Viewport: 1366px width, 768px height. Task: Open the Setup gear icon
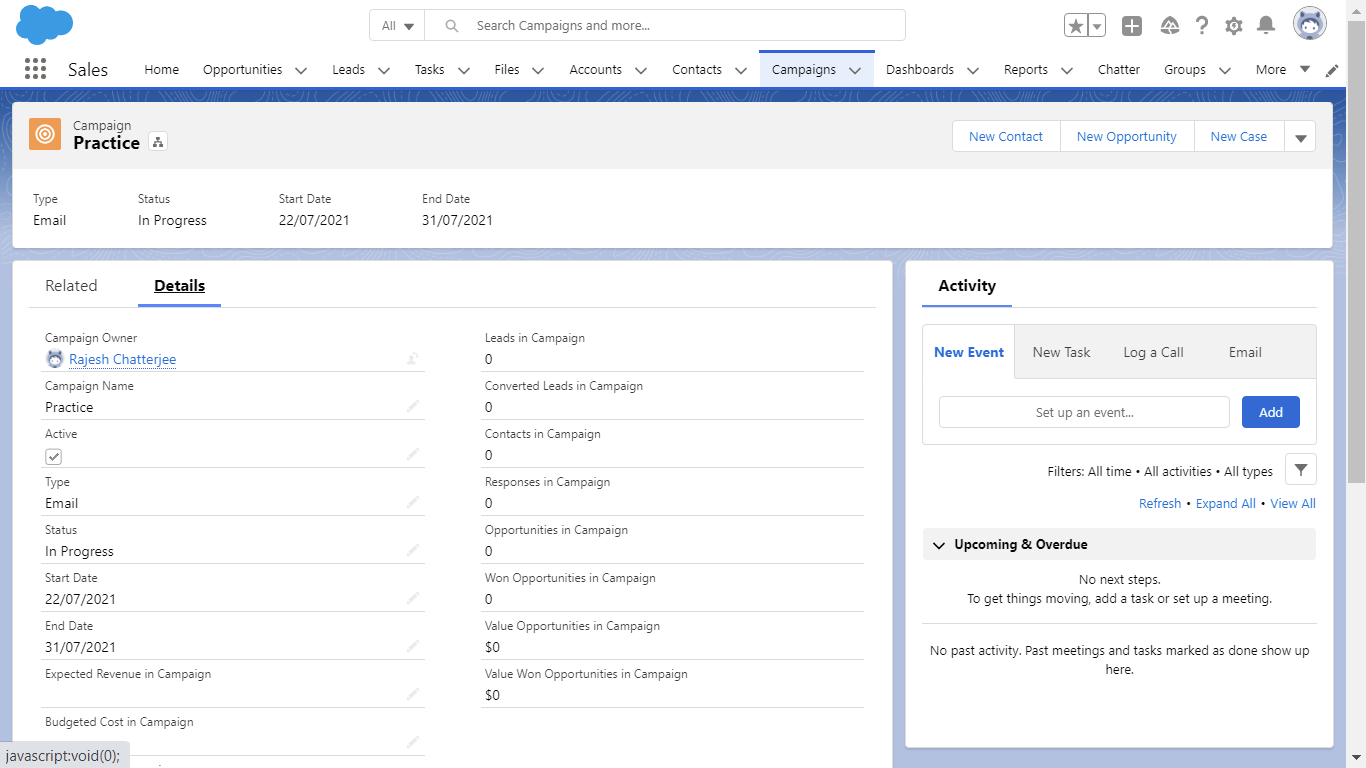point(1234,26)
